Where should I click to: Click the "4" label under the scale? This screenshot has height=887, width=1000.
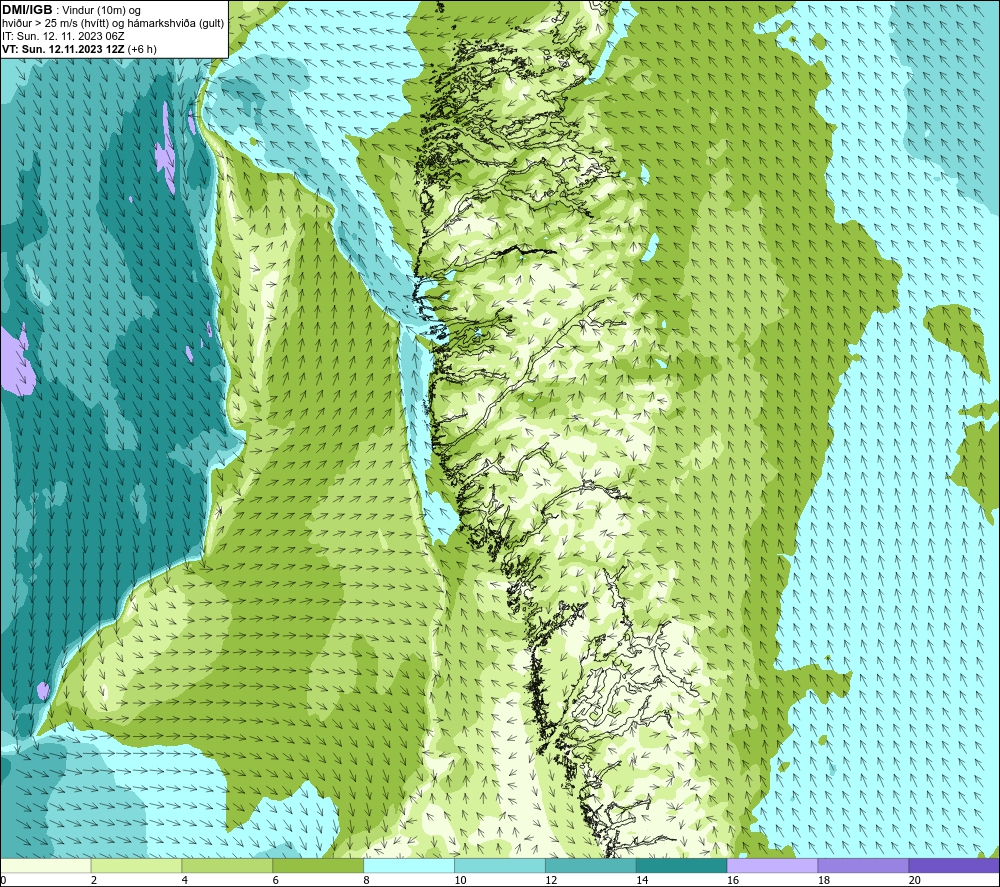(x=185, y=881)
